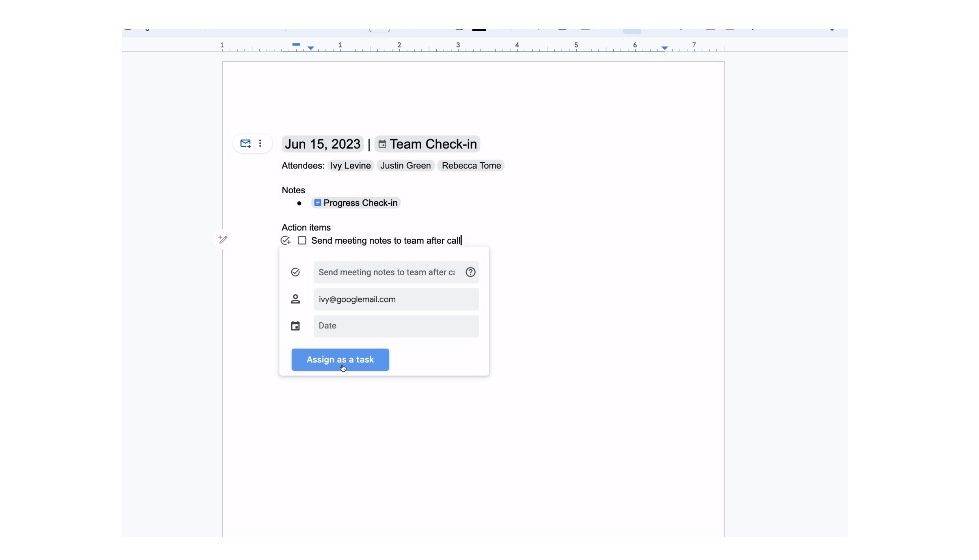Click the calendar icon beside the Date field

tap(295, 326)
